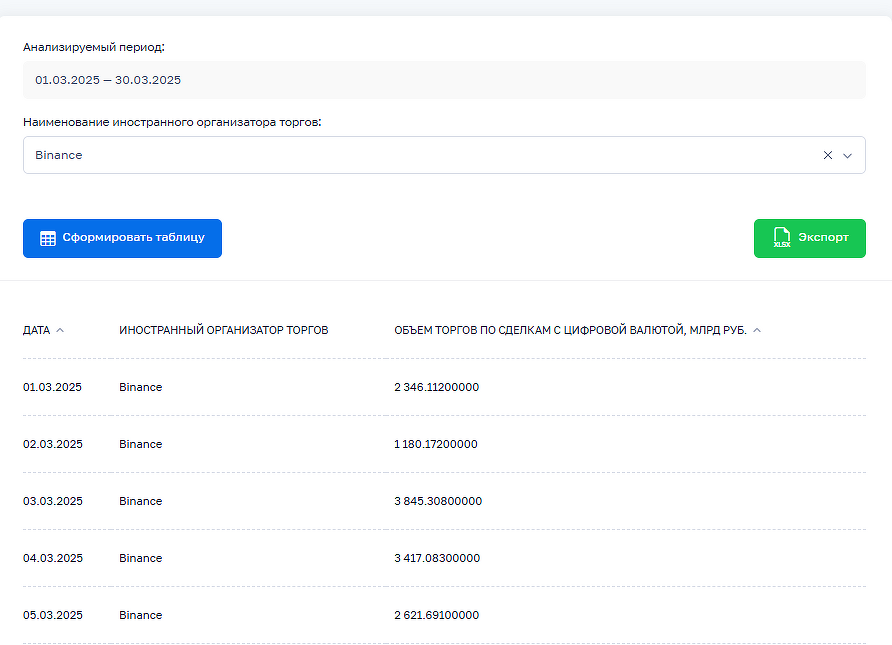Viewport: 892px width, 645px height.
Task: Click the ИНОСТРАННЫЙ ОРГАНИЗАТОР ТОРГОВ column header
Action: (223, 330)
